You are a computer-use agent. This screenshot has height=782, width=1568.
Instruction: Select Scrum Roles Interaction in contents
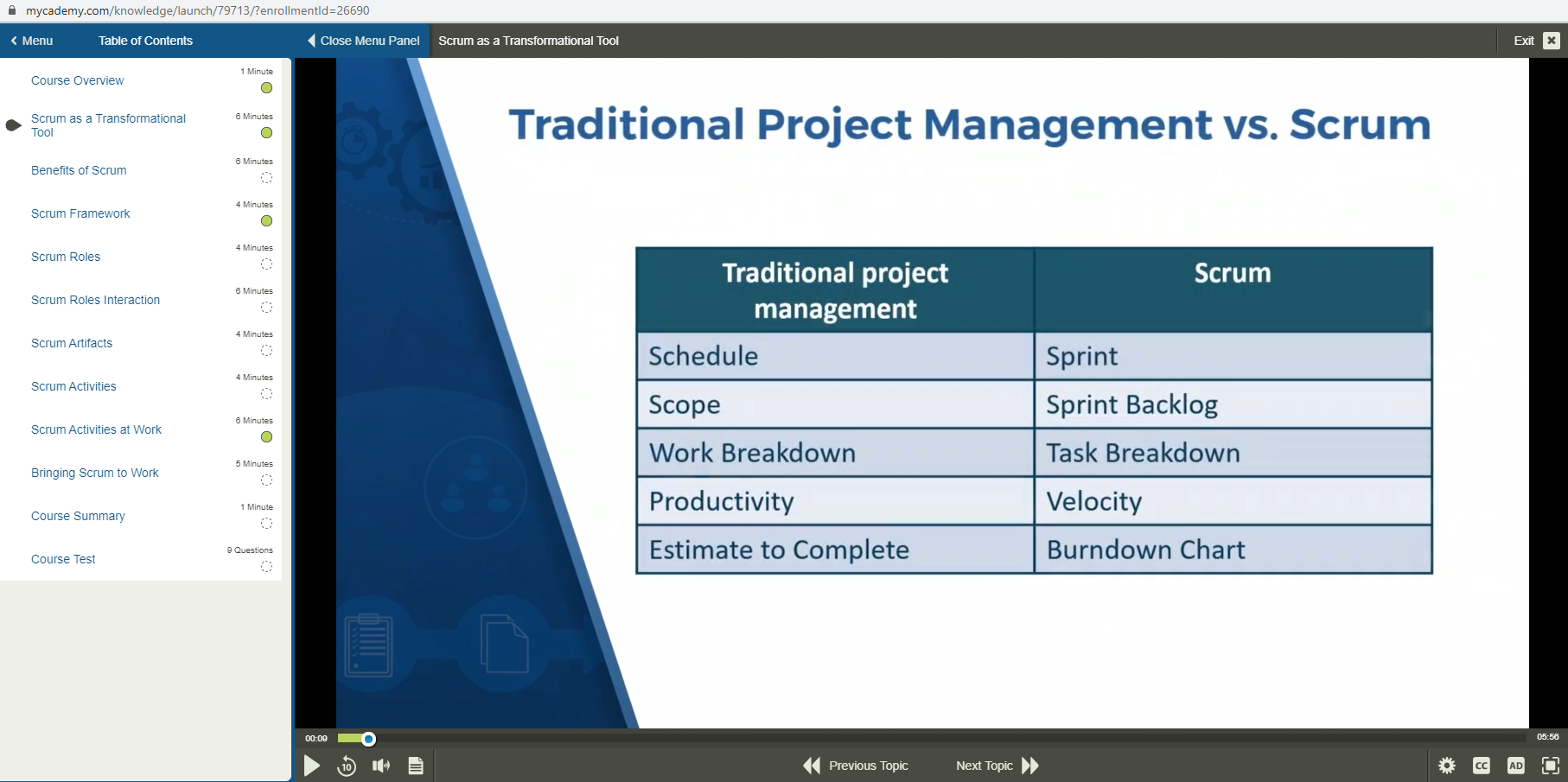click(95, 300)
